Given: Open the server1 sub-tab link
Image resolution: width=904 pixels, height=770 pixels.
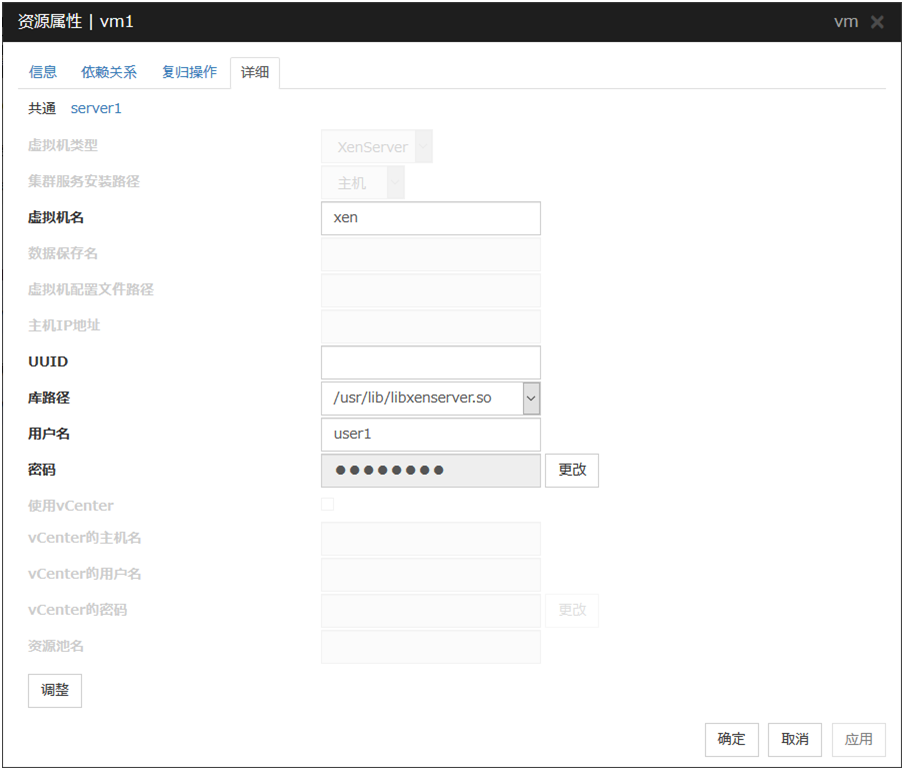Looking at the screenshot, I should [x=96, y=108].
